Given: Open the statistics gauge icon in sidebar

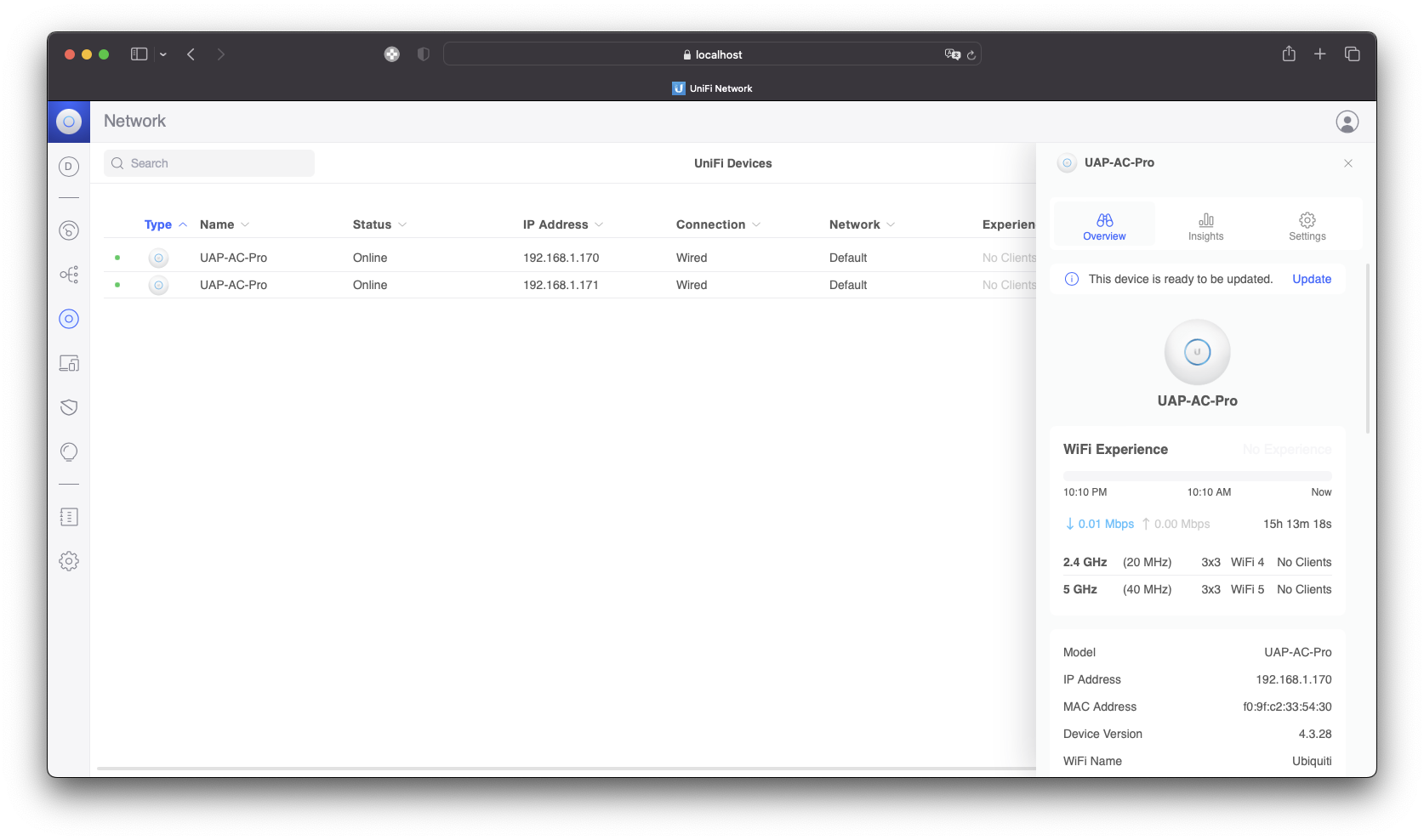Looking at the screenshot, I should [x=69, y=230].
